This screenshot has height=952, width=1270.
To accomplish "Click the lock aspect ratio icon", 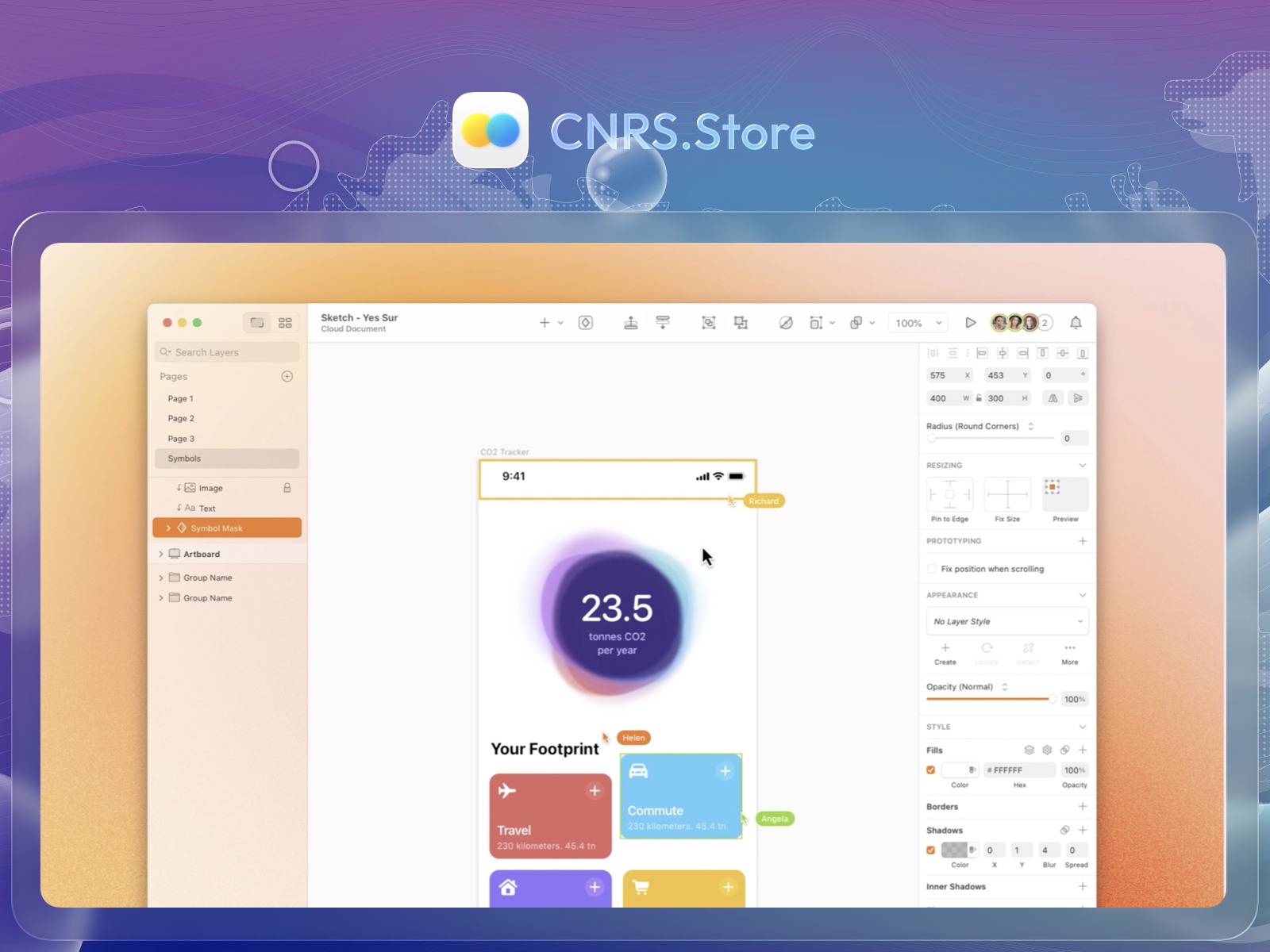I will (979, 398).
